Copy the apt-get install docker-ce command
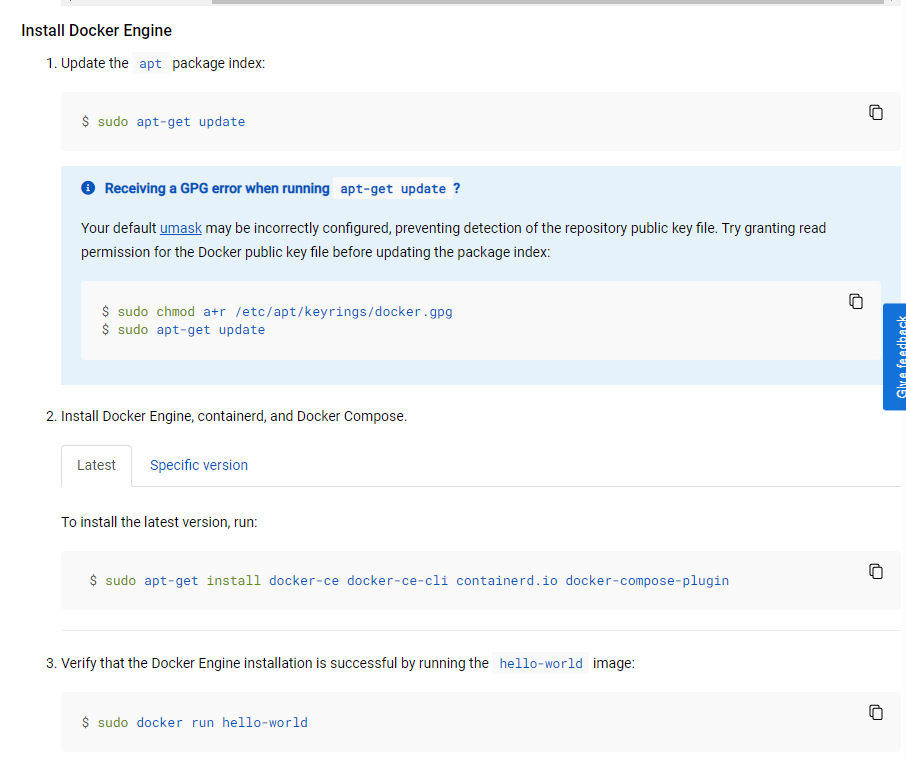The width and height of the screenshot is (906, 757). point(875,571)
